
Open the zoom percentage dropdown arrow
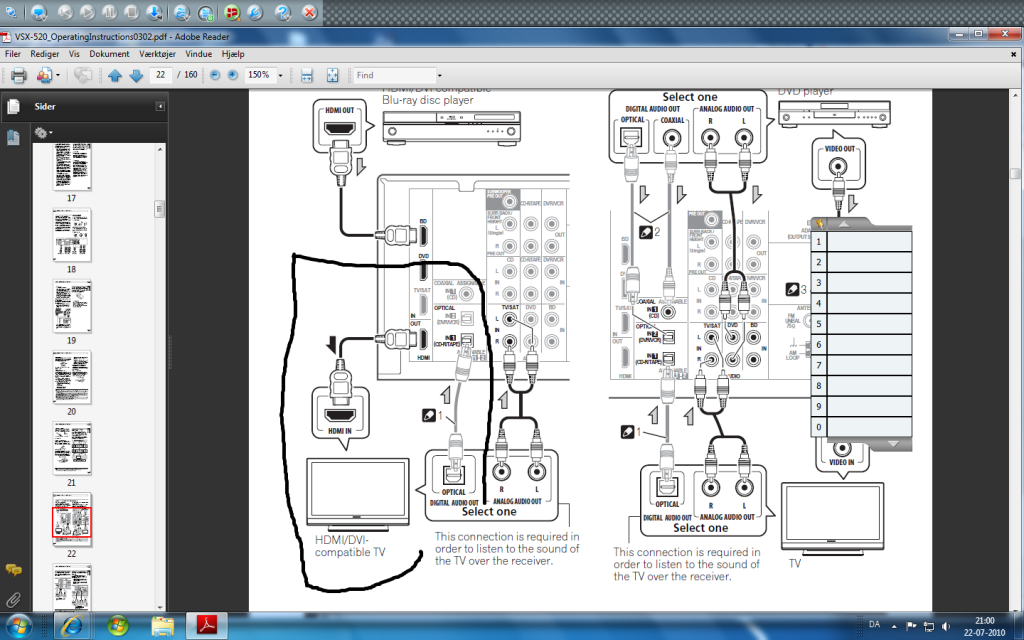pyautogui.click(x=281, y=76)
